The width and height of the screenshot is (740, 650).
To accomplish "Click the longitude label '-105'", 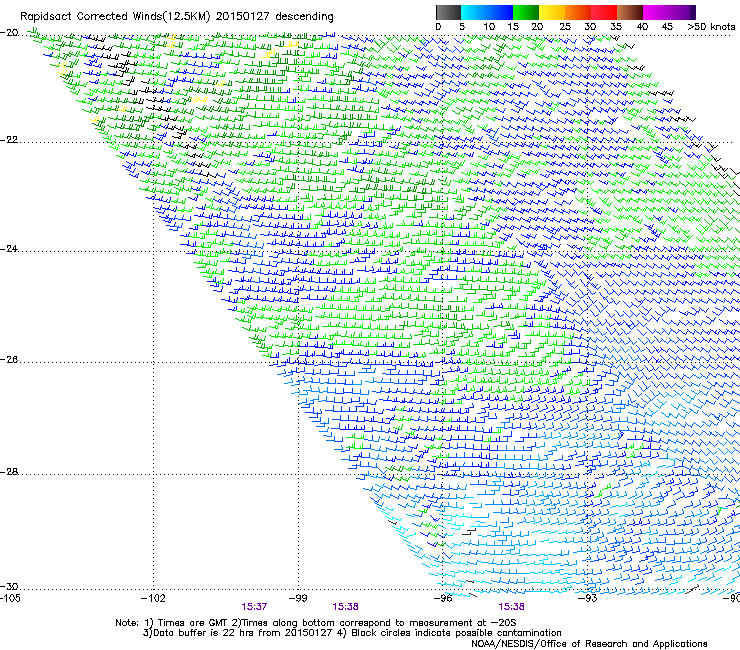I will click(x=10, y=598).
